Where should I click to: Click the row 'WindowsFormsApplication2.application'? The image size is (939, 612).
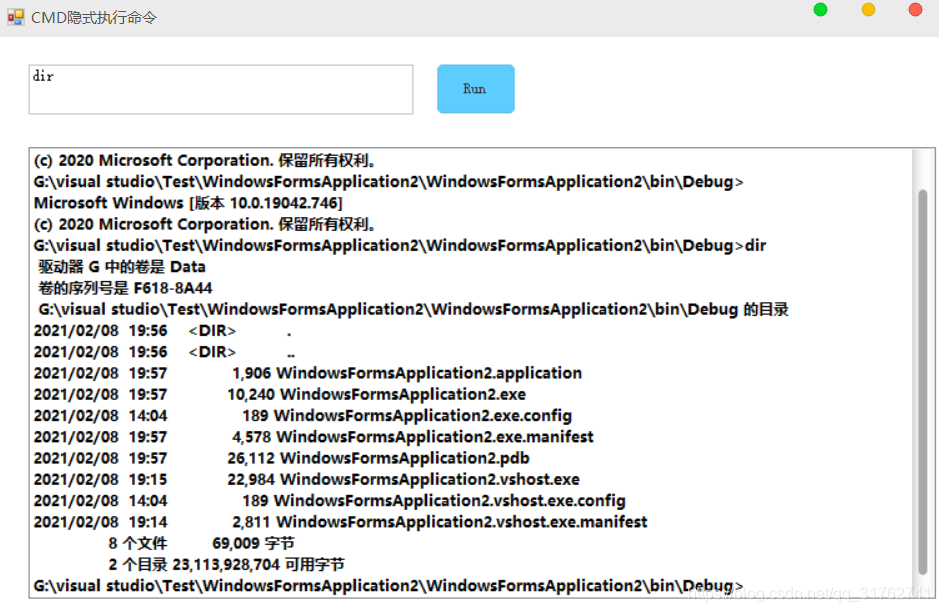tap(308, 373)
